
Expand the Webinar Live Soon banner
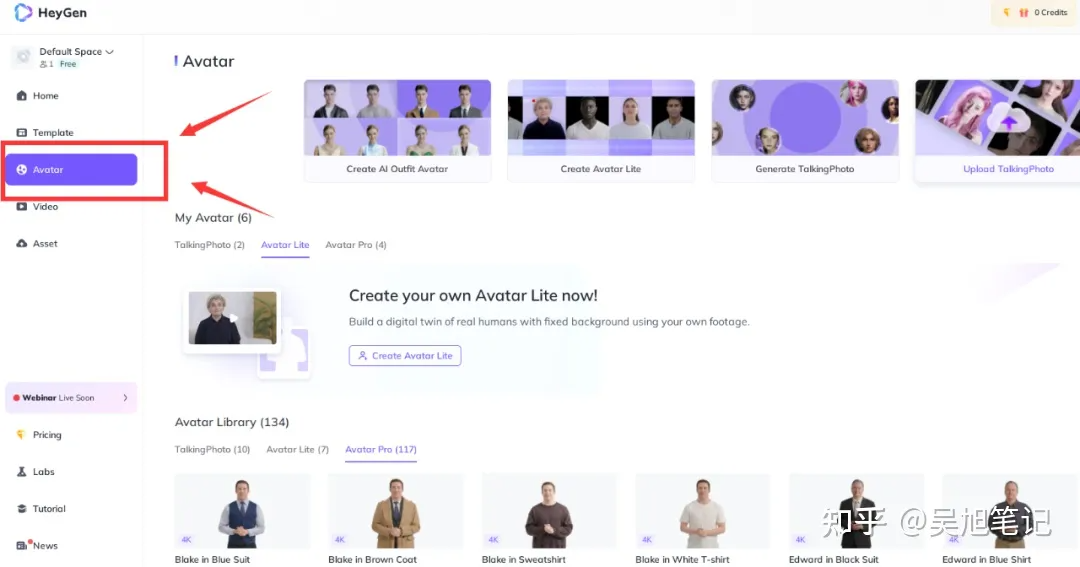coord(72,398)
